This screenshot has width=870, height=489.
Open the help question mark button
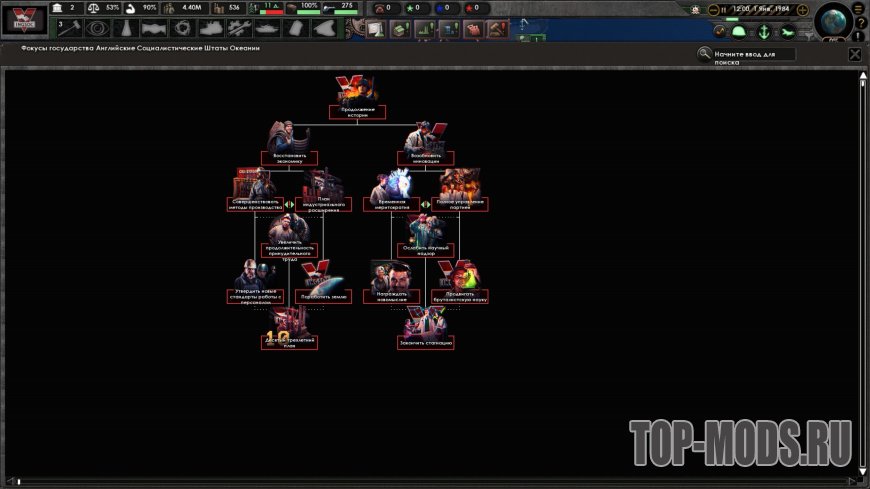[x=860, y=23]
